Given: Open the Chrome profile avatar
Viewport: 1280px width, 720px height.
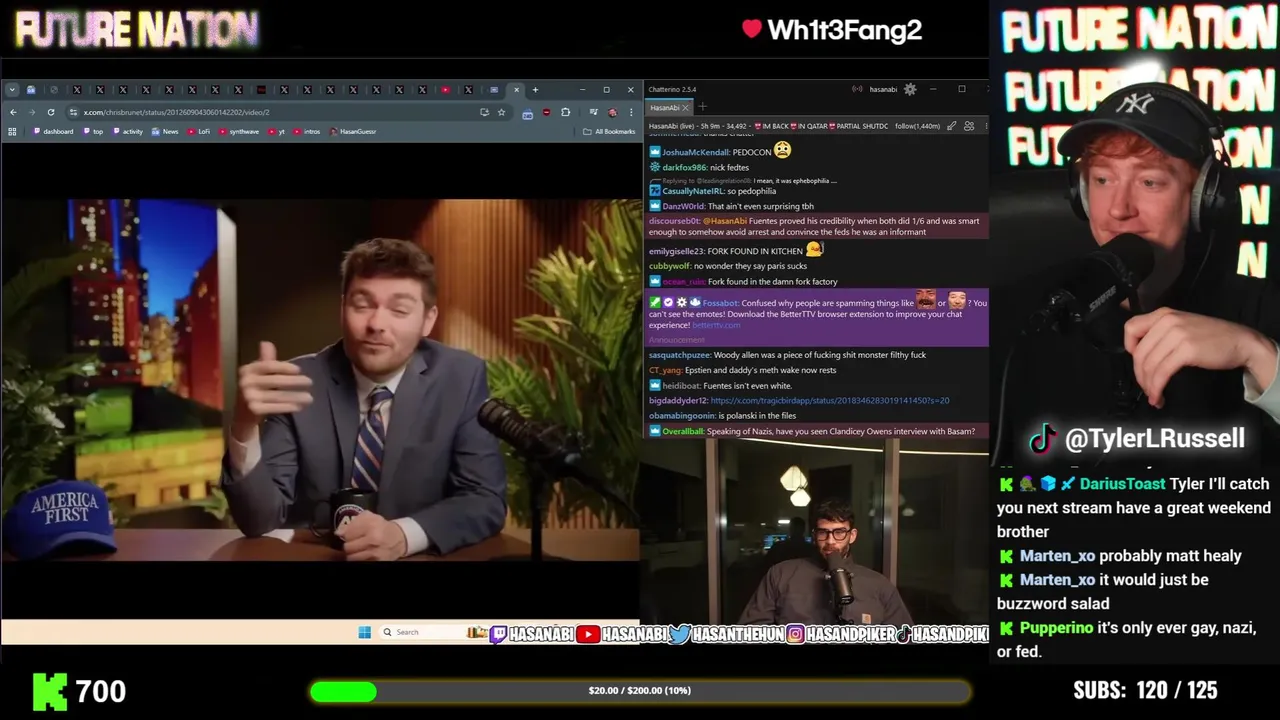Looking at the screenshot, I should (x=612, y=112).
